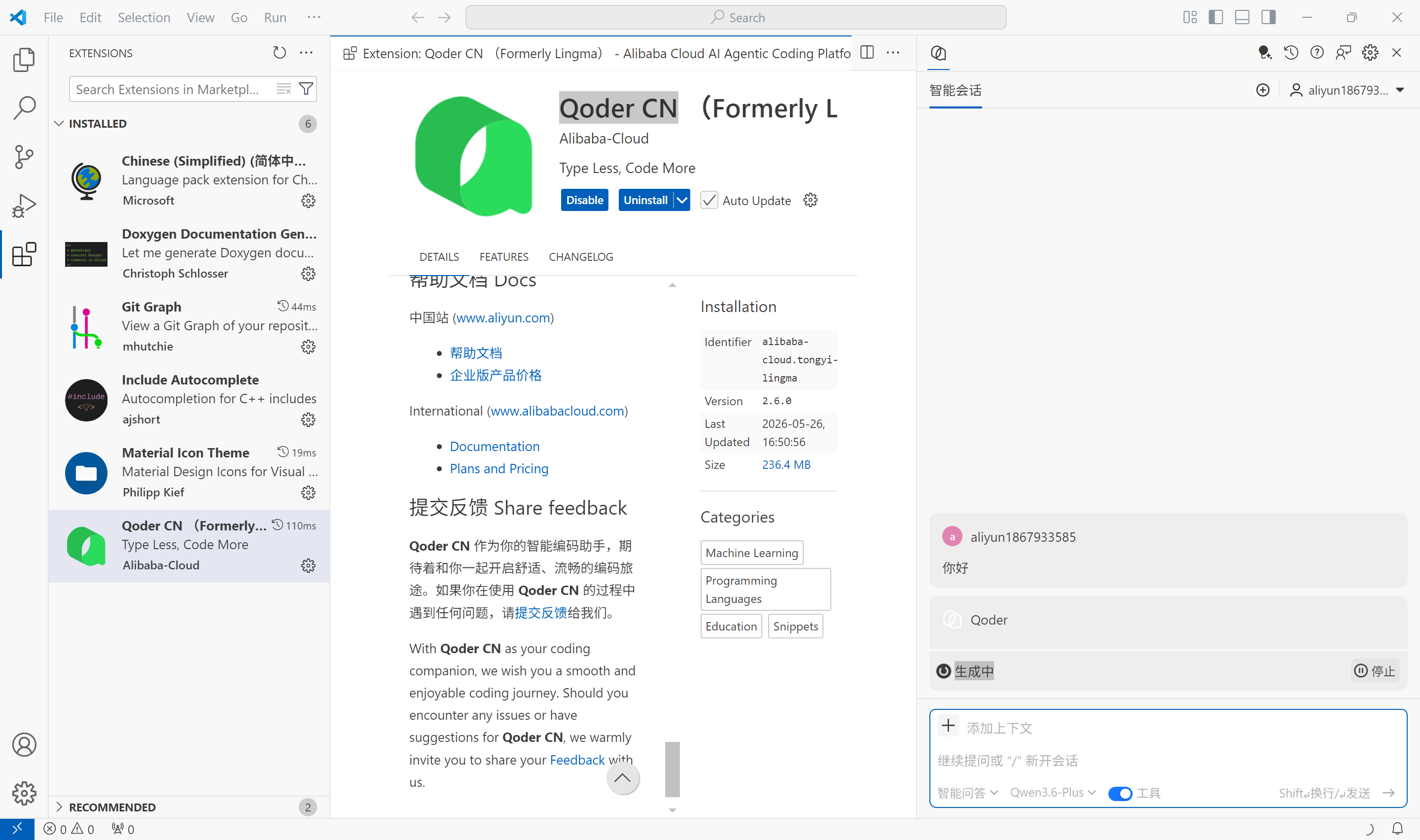Open the Extensions view icon
Screen dimensions: 1420x840
(x=24, y=254)
